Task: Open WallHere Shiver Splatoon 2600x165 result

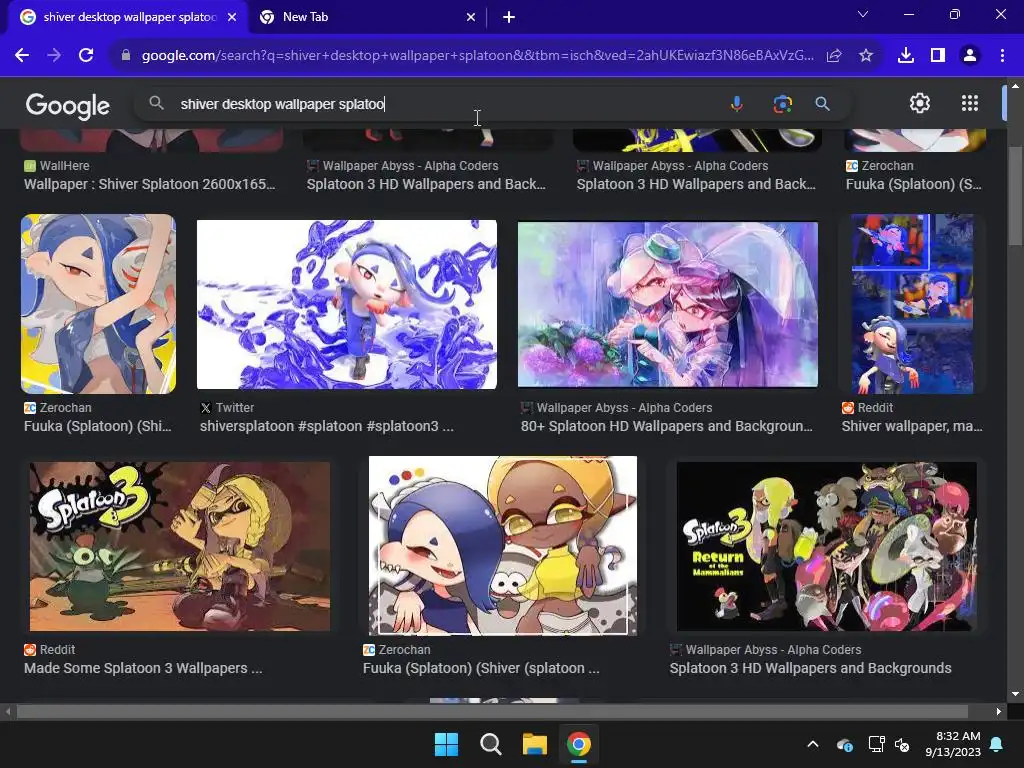Action: [150, 184]
